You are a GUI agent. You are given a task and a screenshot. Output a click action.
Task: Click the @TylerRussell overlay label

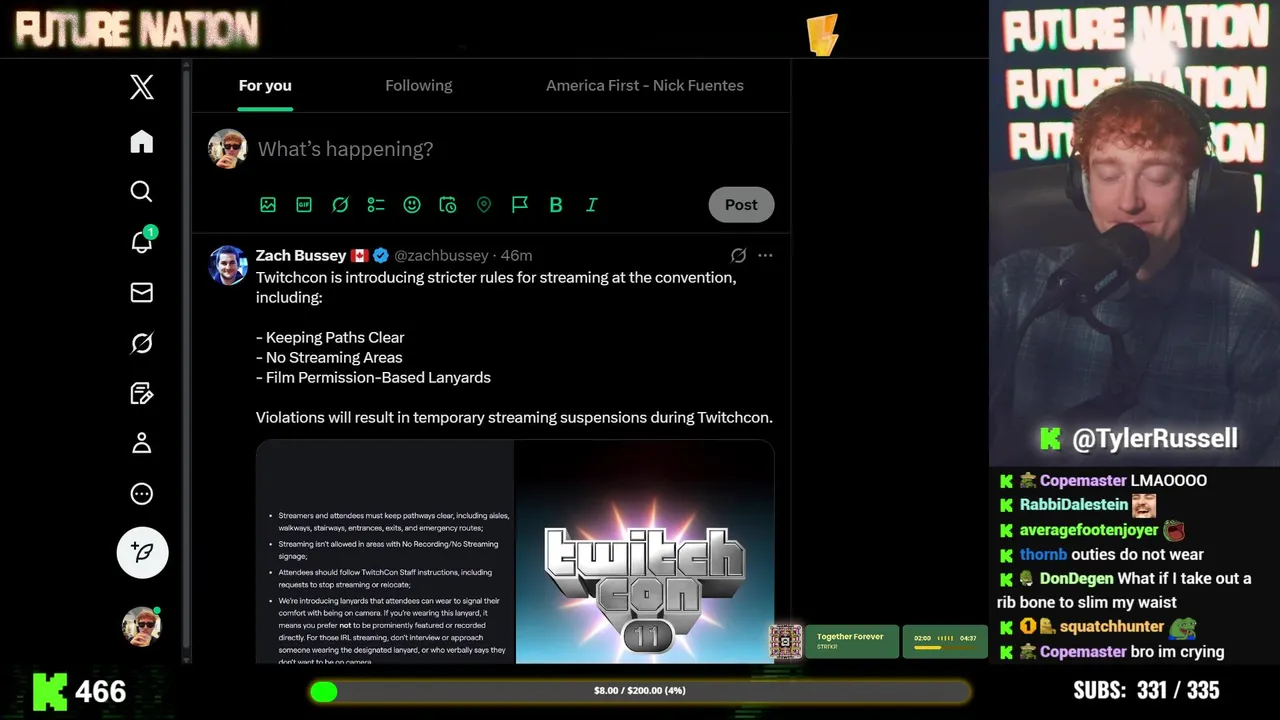[x=1139, y=439]
